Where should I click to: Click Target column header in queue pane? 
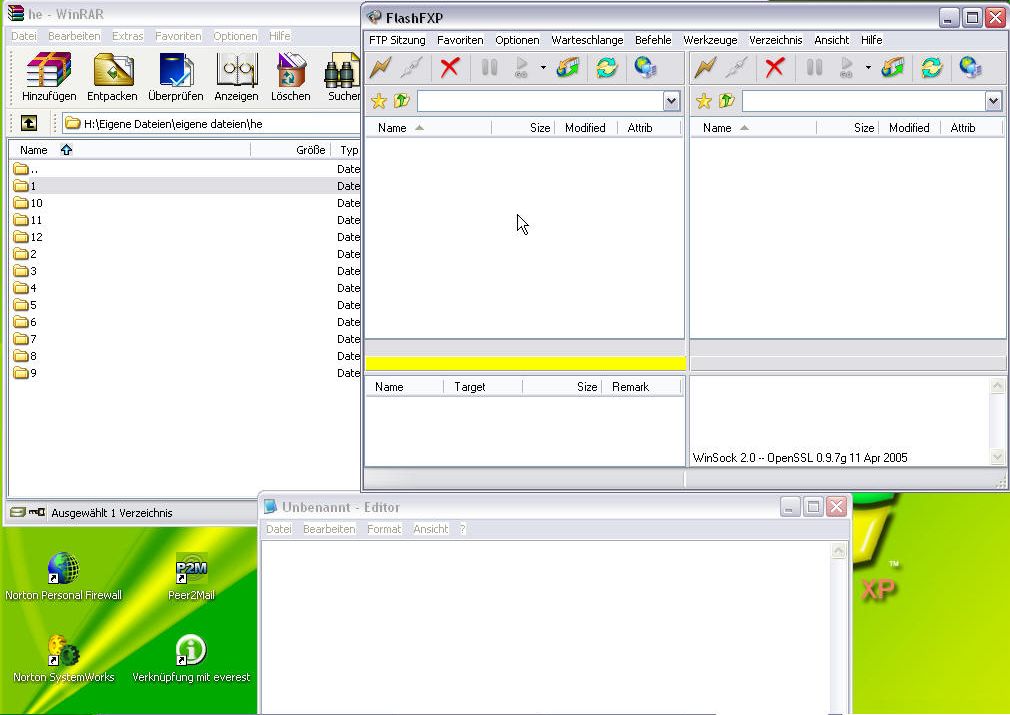coord(482,386)
